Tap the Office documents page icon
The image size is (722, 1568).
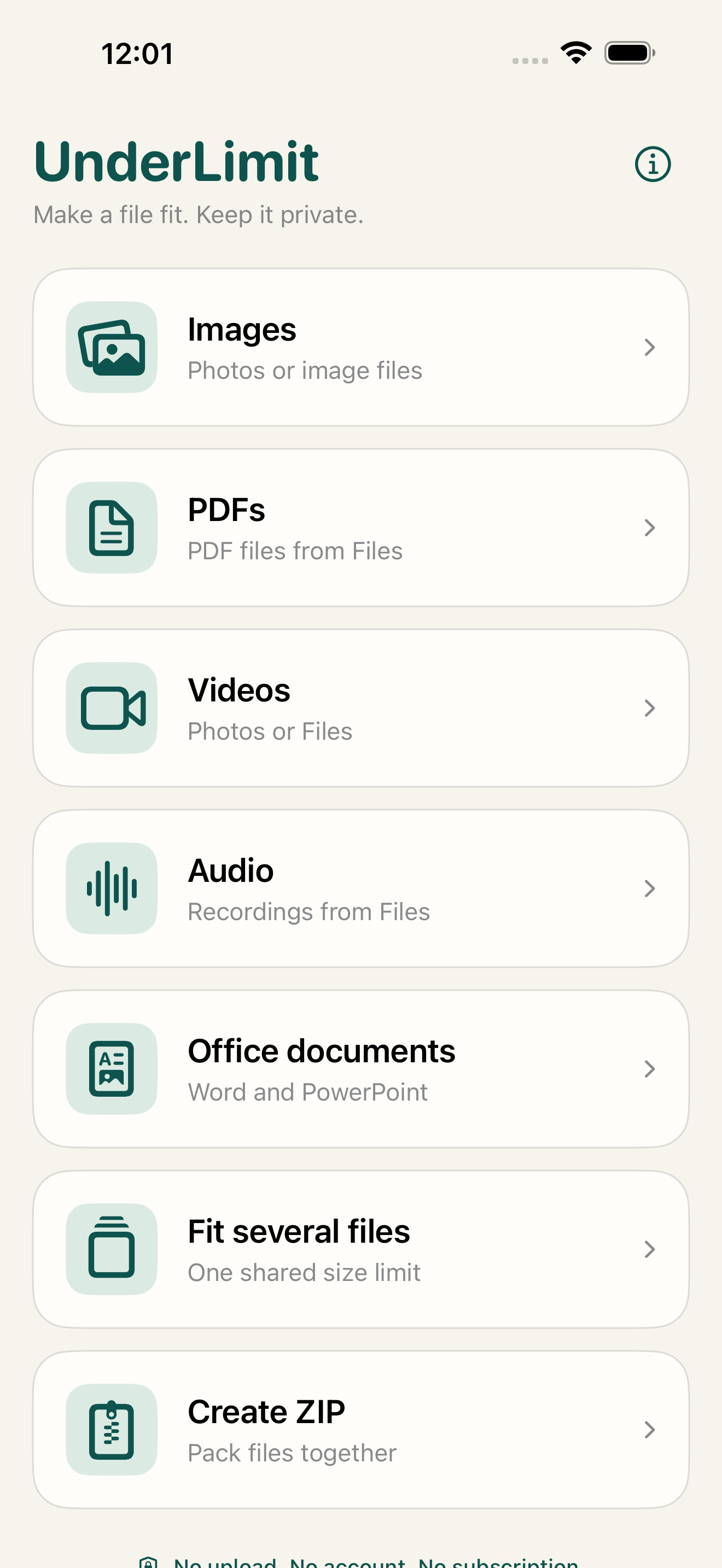[112, 1068]
